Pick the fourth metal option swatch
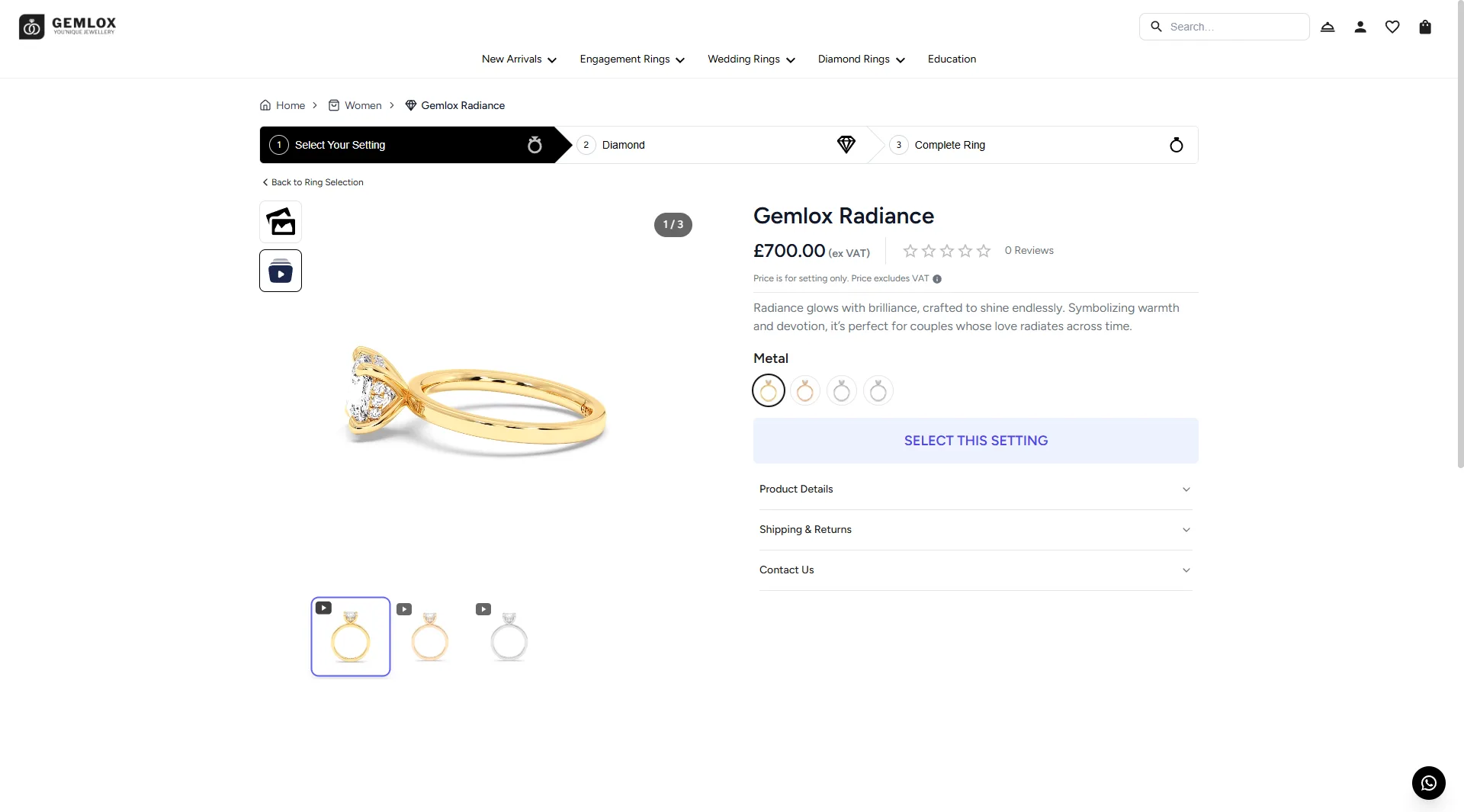 coord(878,391)
